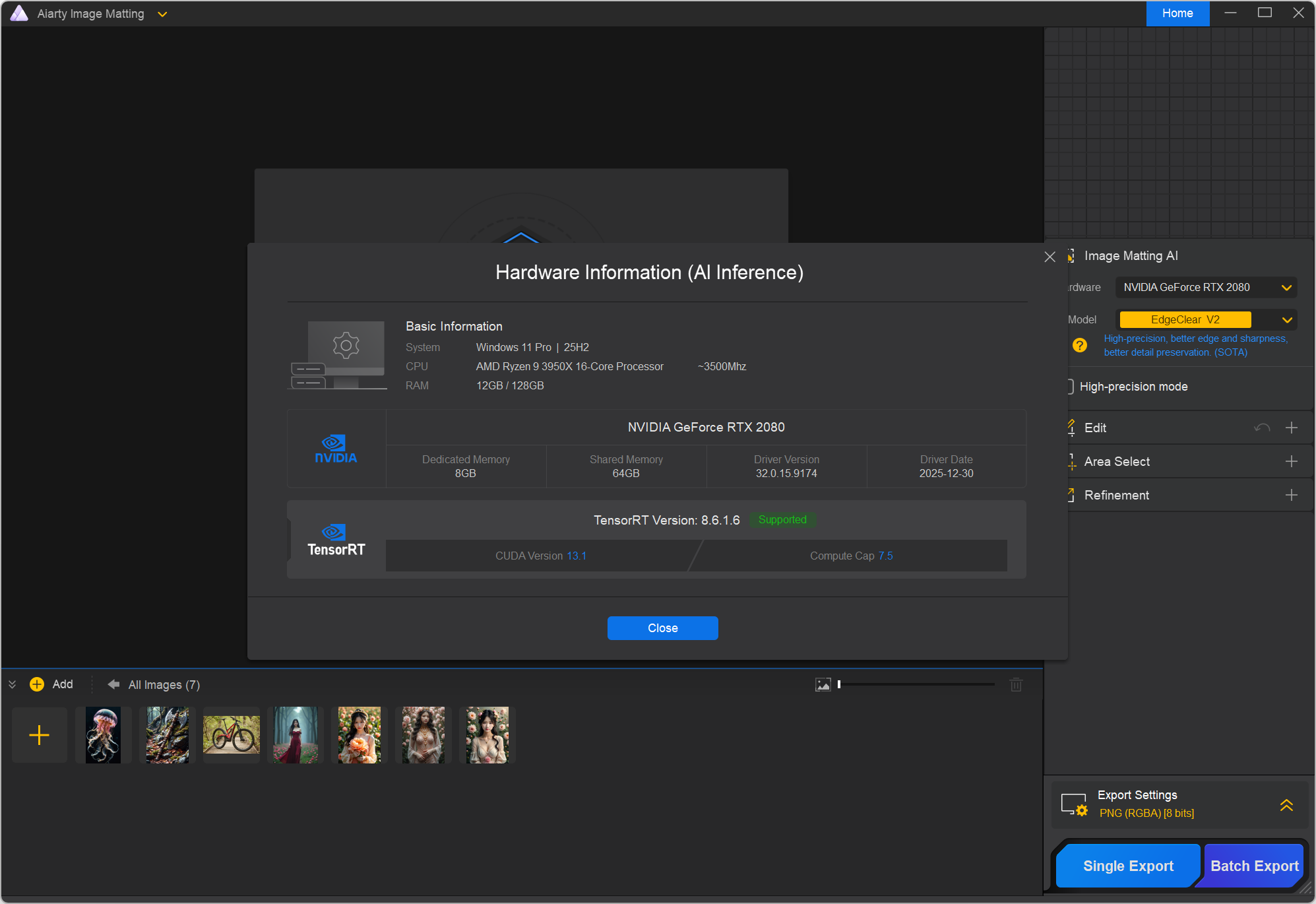Click the Home tab
The height and width of the screenshot is (904, 1316).
point(1177,13)
